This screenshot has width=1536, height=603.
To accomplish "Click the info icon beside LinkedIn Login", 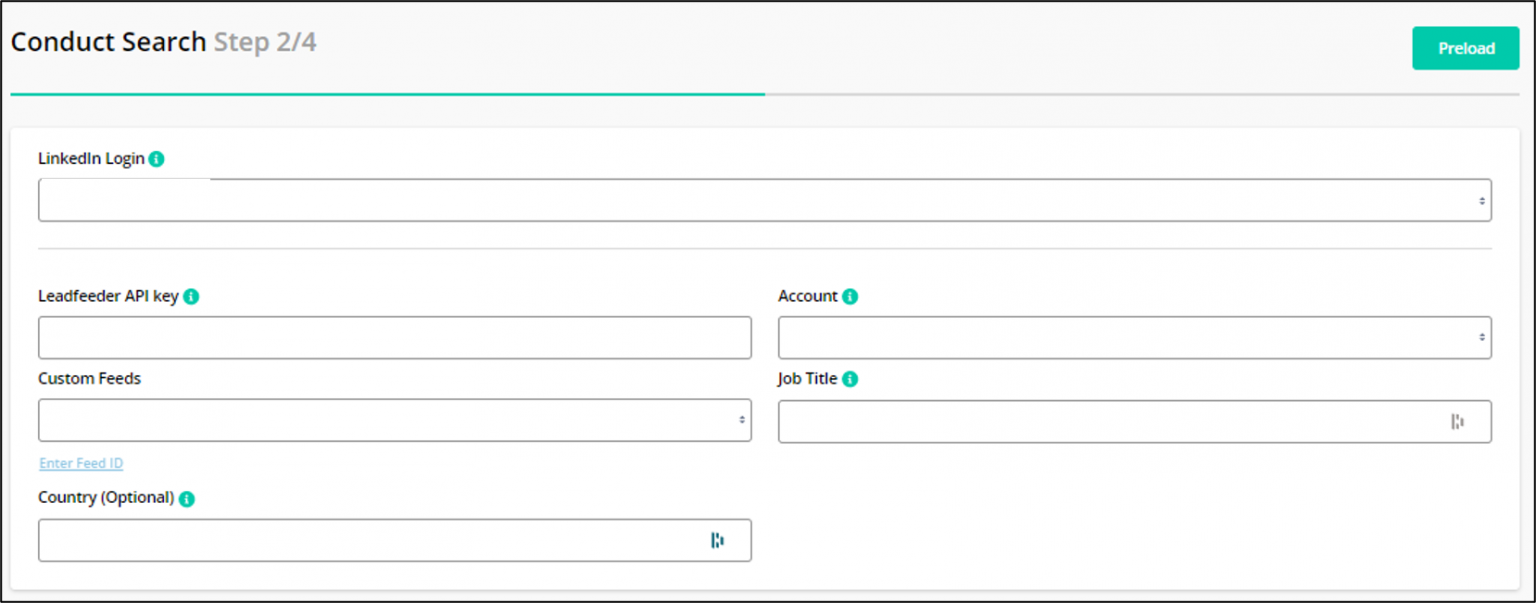I will [x=158, y=158].
